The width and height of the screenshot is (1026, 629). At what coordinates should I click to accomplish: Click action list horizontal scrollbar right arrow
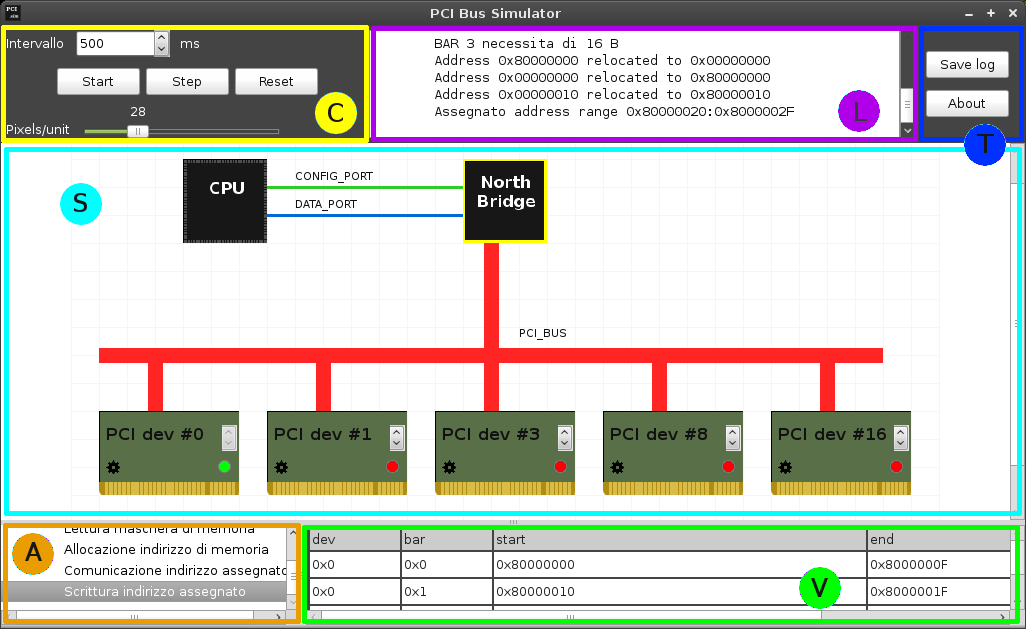point(279,617)
